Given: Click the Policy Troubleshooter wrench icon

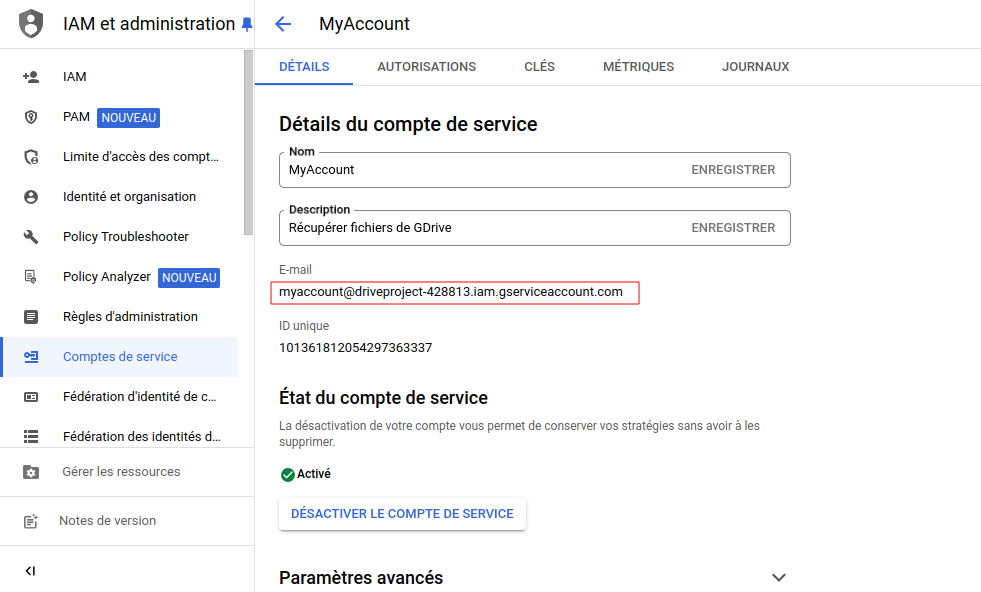Looking at the screenshot, I should (x=31, y=237).
